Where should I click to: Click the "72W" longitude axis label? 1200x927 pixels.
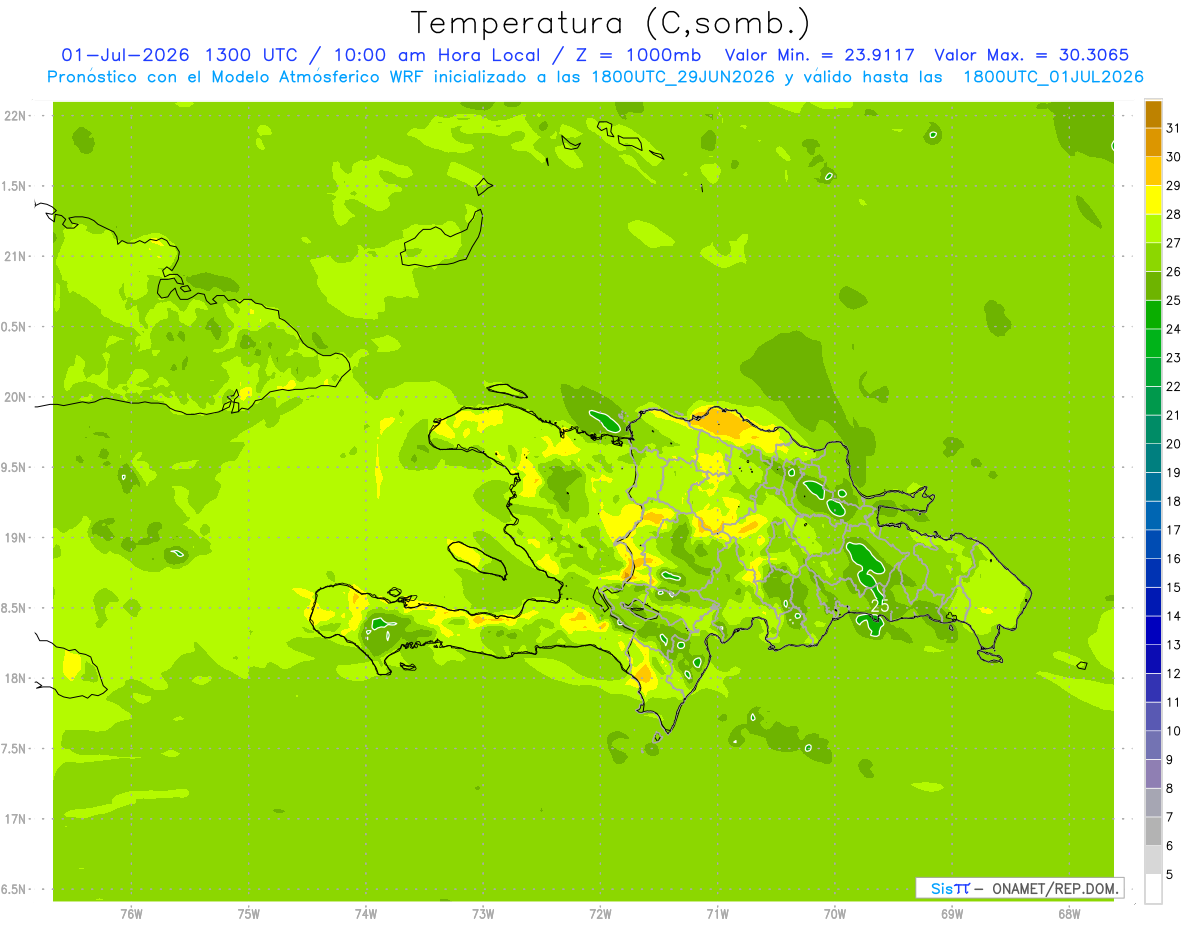coord(600,914)
